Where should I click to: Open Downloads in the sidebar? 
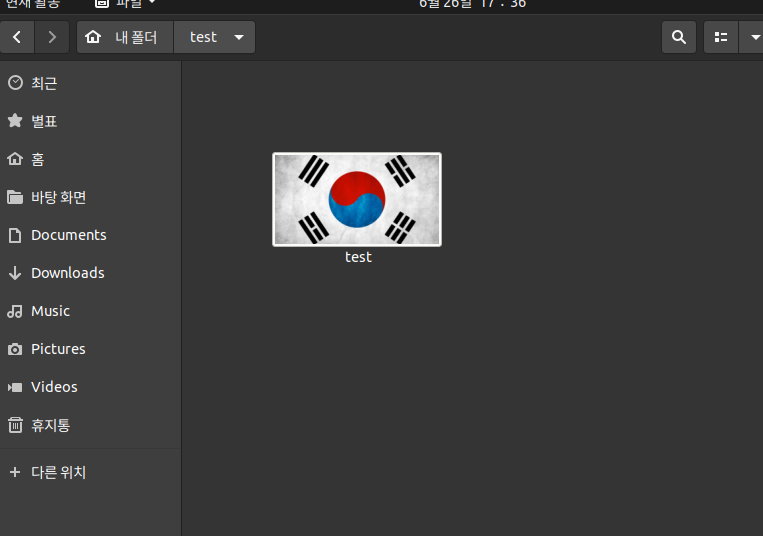click(x=91, y=273)
